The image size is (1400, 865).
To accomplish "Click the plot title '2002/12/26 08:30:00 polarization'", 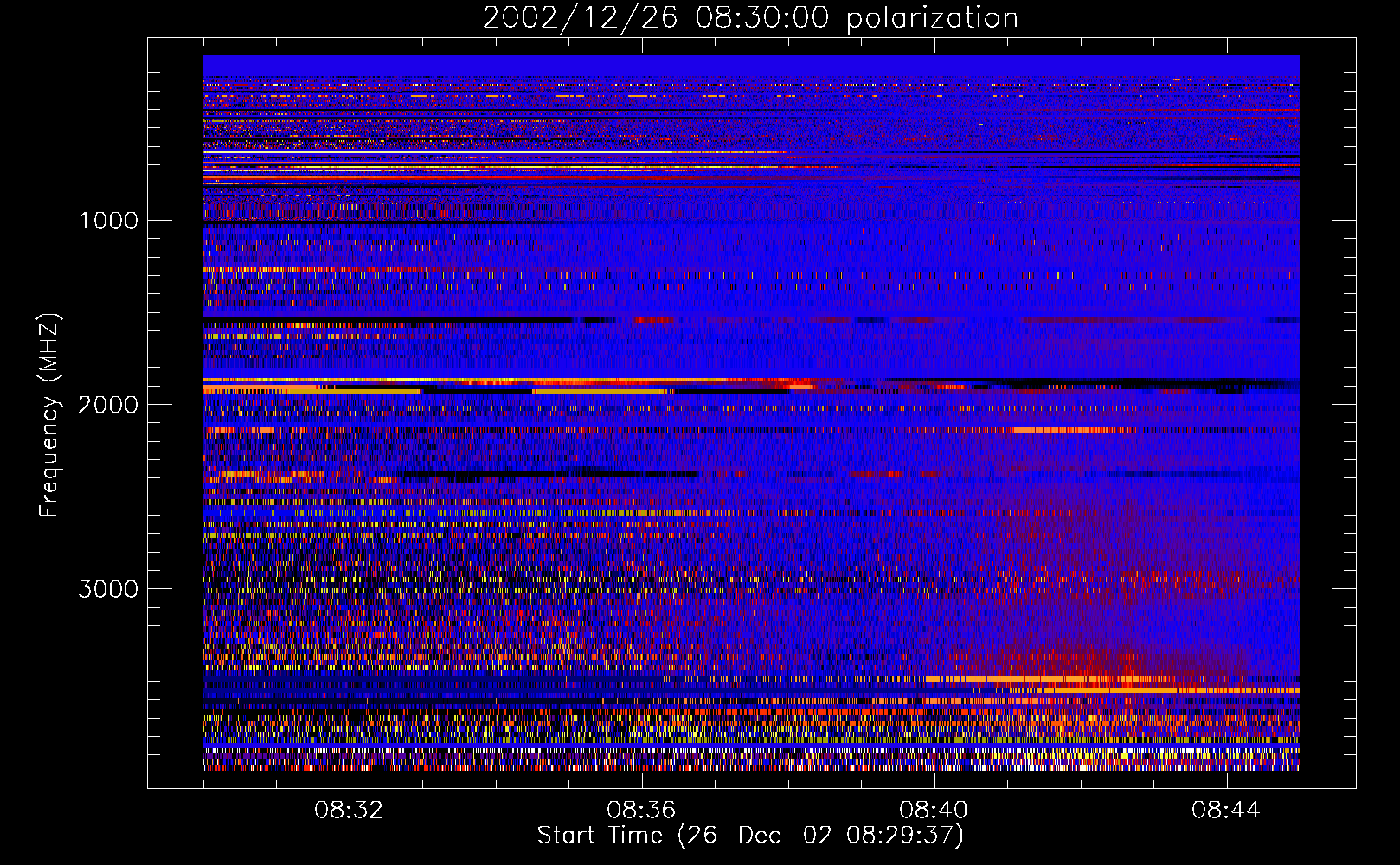I will click(750, 18).
